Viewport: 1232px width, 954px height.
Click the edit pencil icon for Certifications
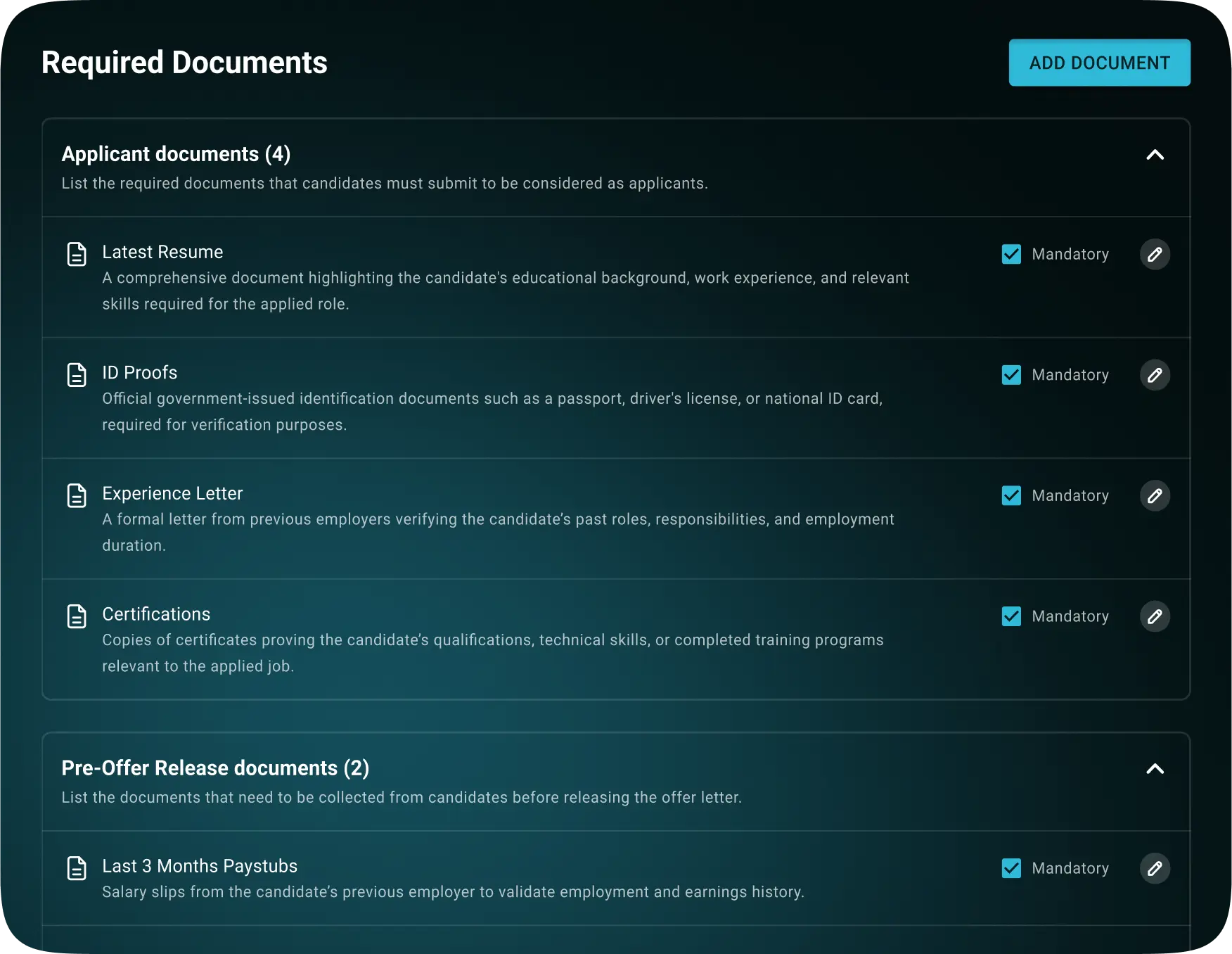[1155, 616]
